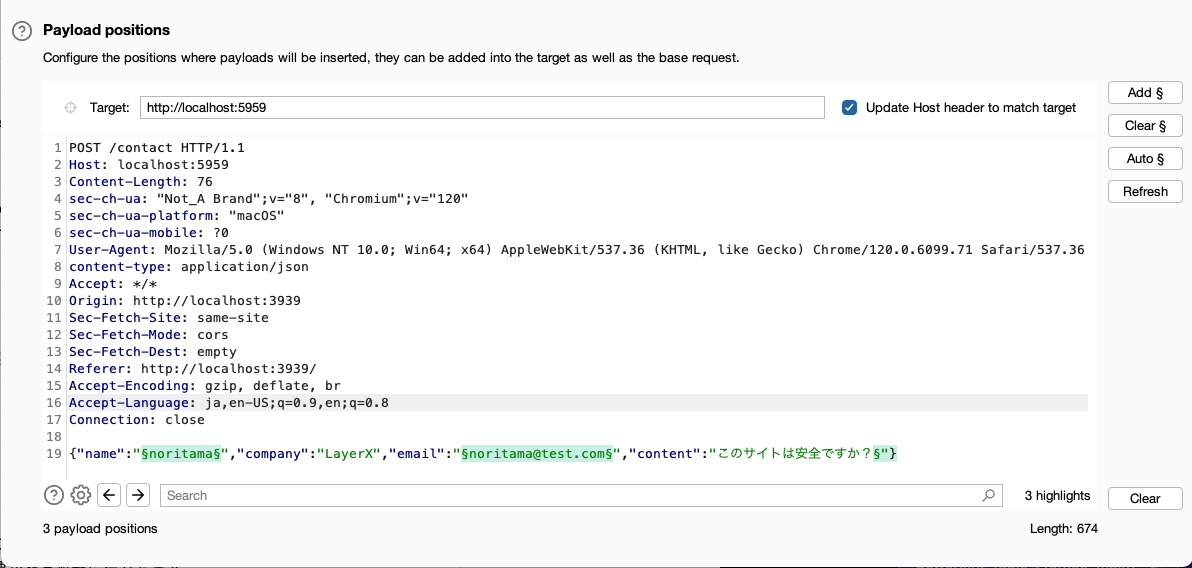1192x568 pixels.
Task: Click the Refresh button
Action: coord(1145,192)
